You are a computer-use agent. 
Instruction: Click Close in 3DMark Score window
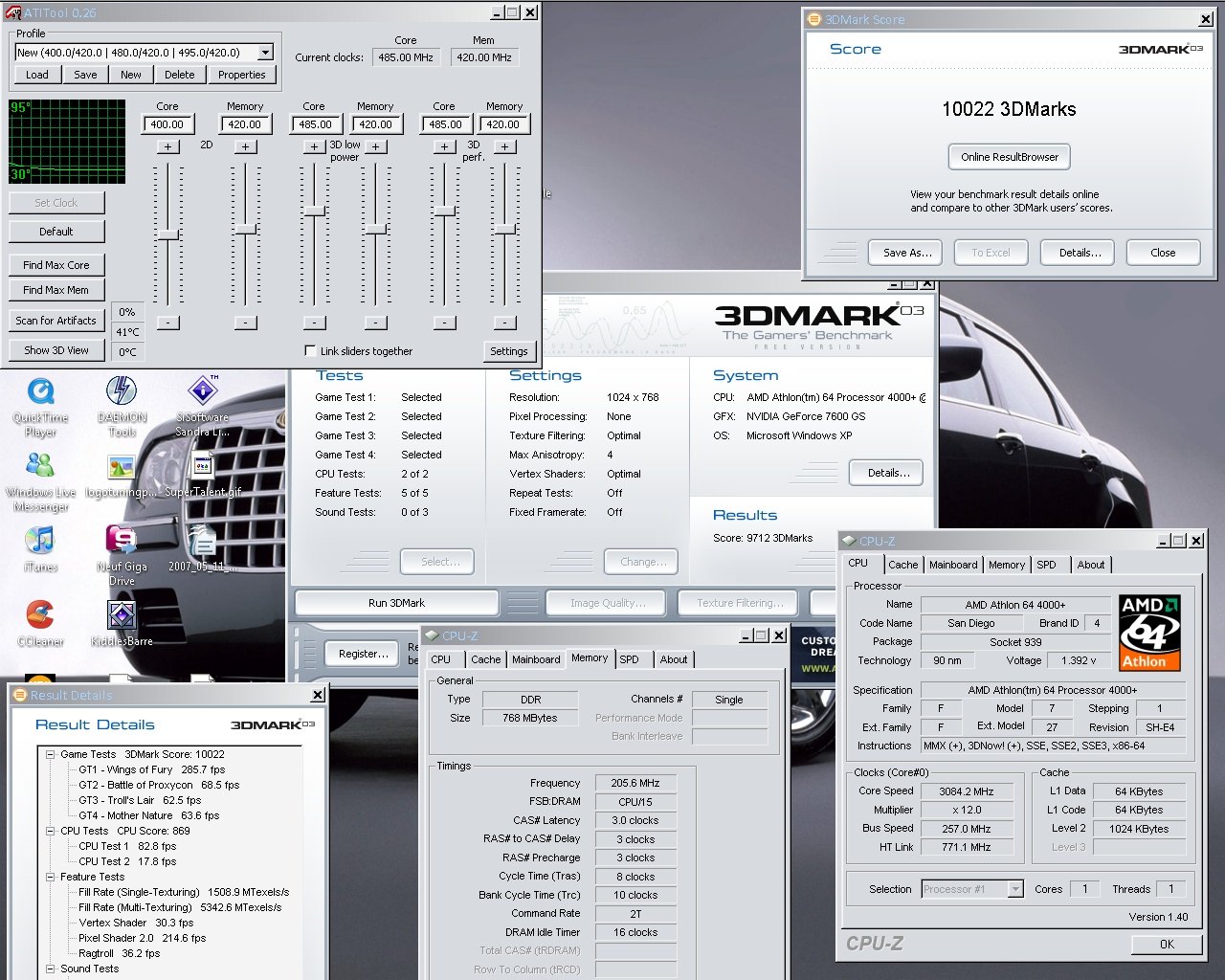tap(1163, 253)
